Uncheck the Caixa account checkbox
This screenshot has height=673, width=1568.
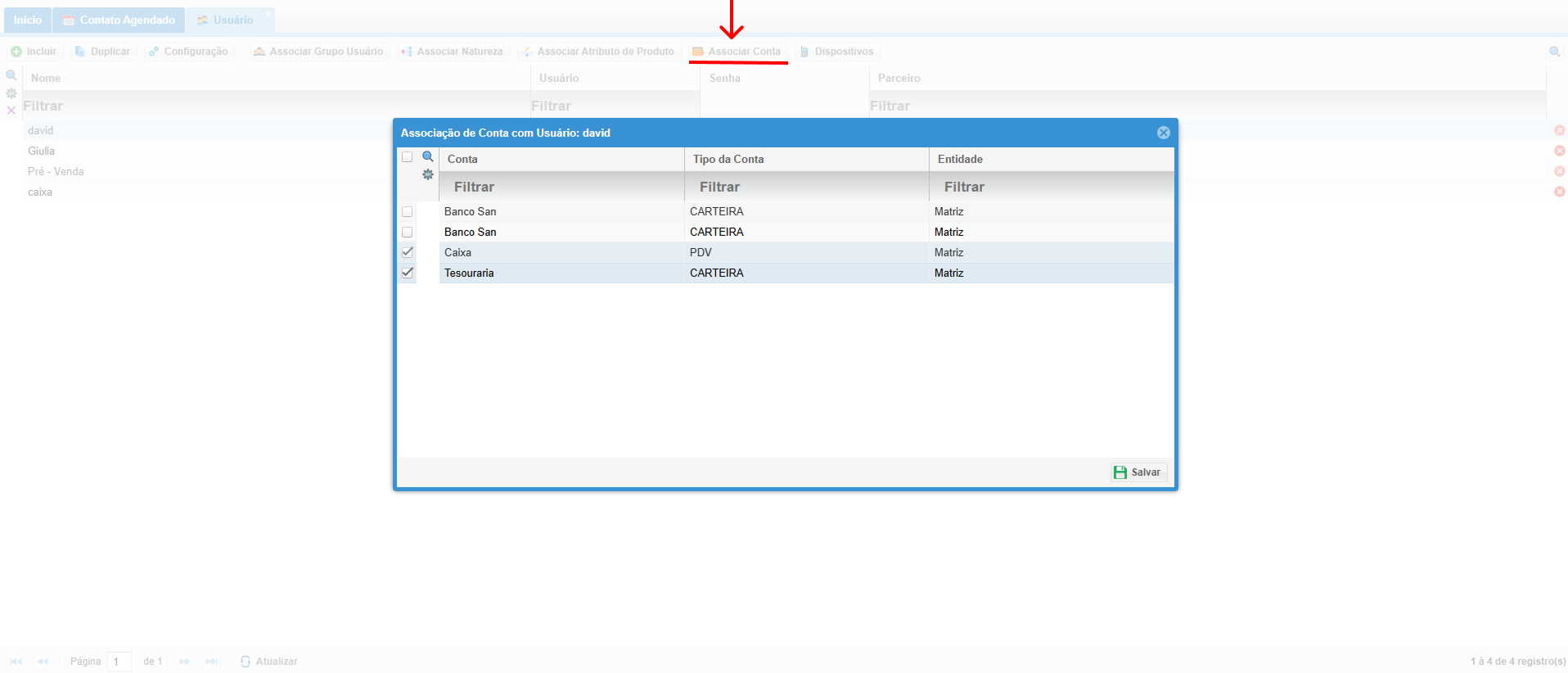pyautogui.click(x=407, y=252)
